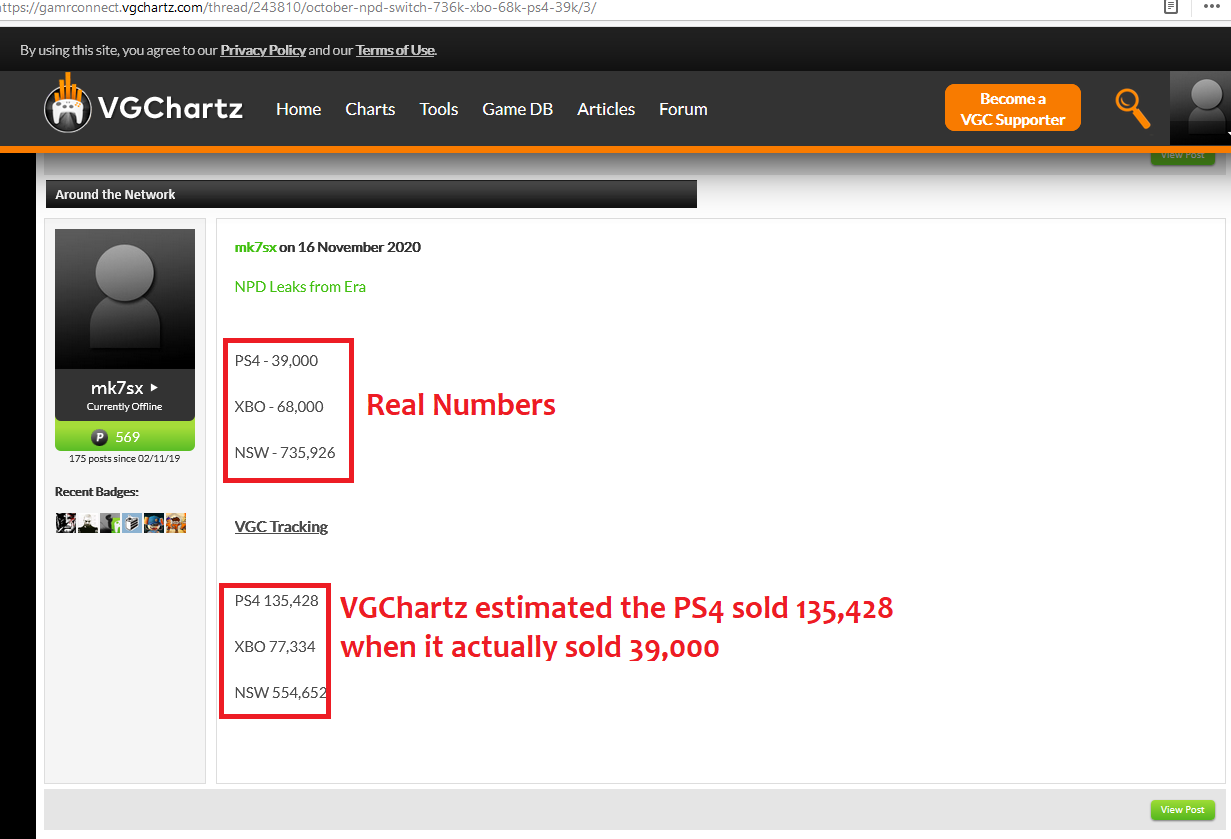This screenshot has width=1231, height=839.
Task: Click '175 posts since 02/11/19' text
Action: 125,458
